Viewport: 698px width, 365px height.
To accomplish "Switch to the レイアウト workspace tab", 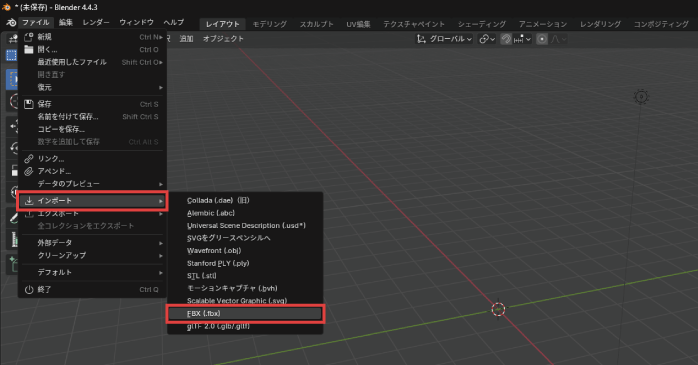I will click(223, 24).
